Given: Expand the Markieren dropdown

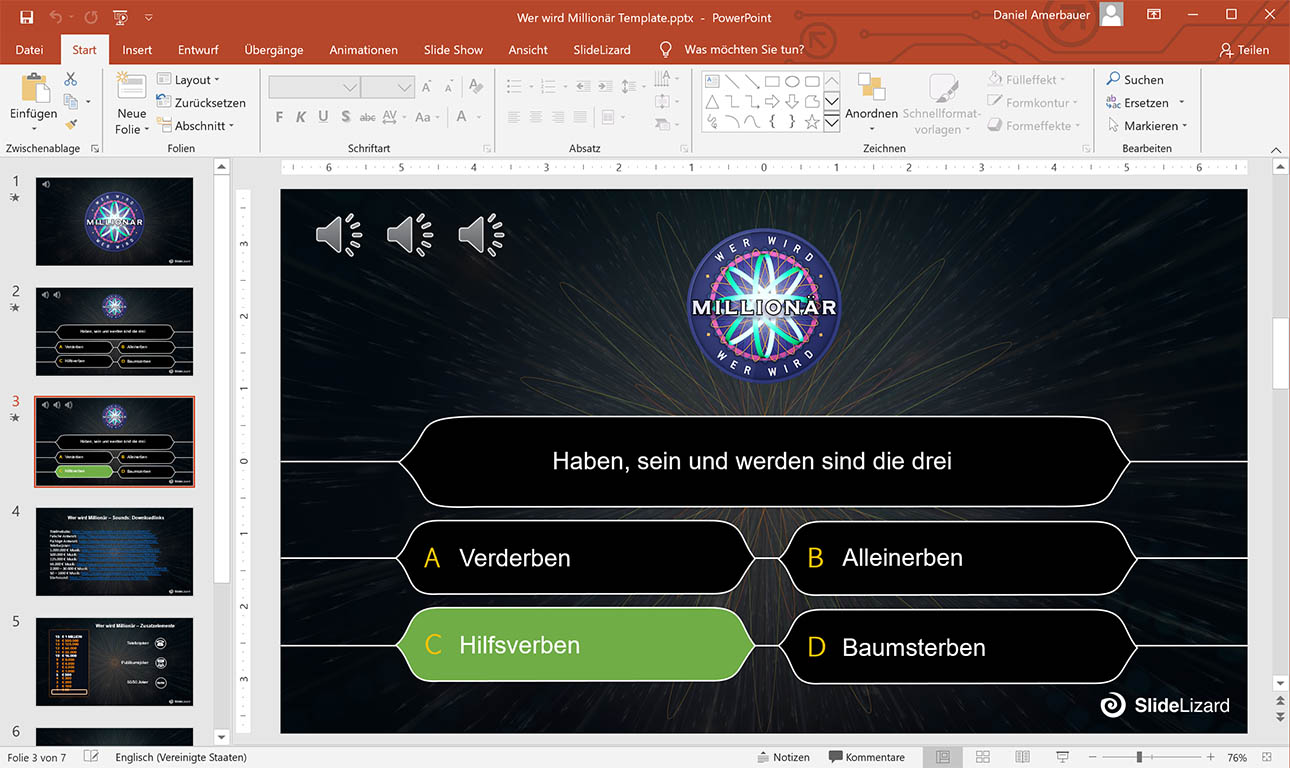Looking at the screenshot, I should tap(1147, 126).
